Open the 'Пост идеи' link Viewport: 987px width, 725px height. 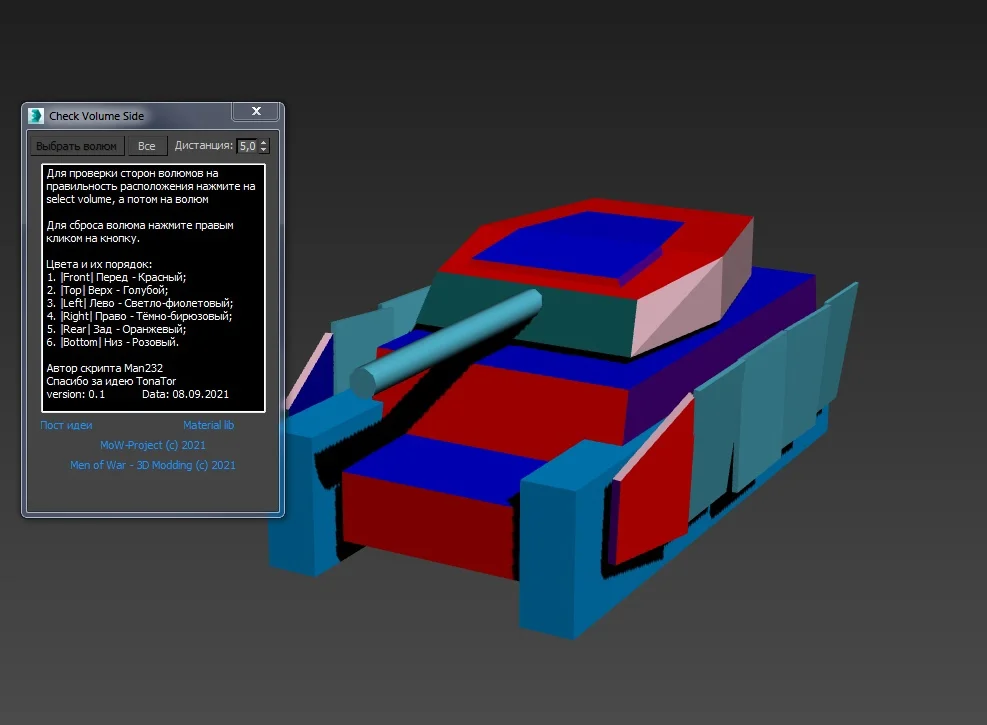click(x=66, y=425)
